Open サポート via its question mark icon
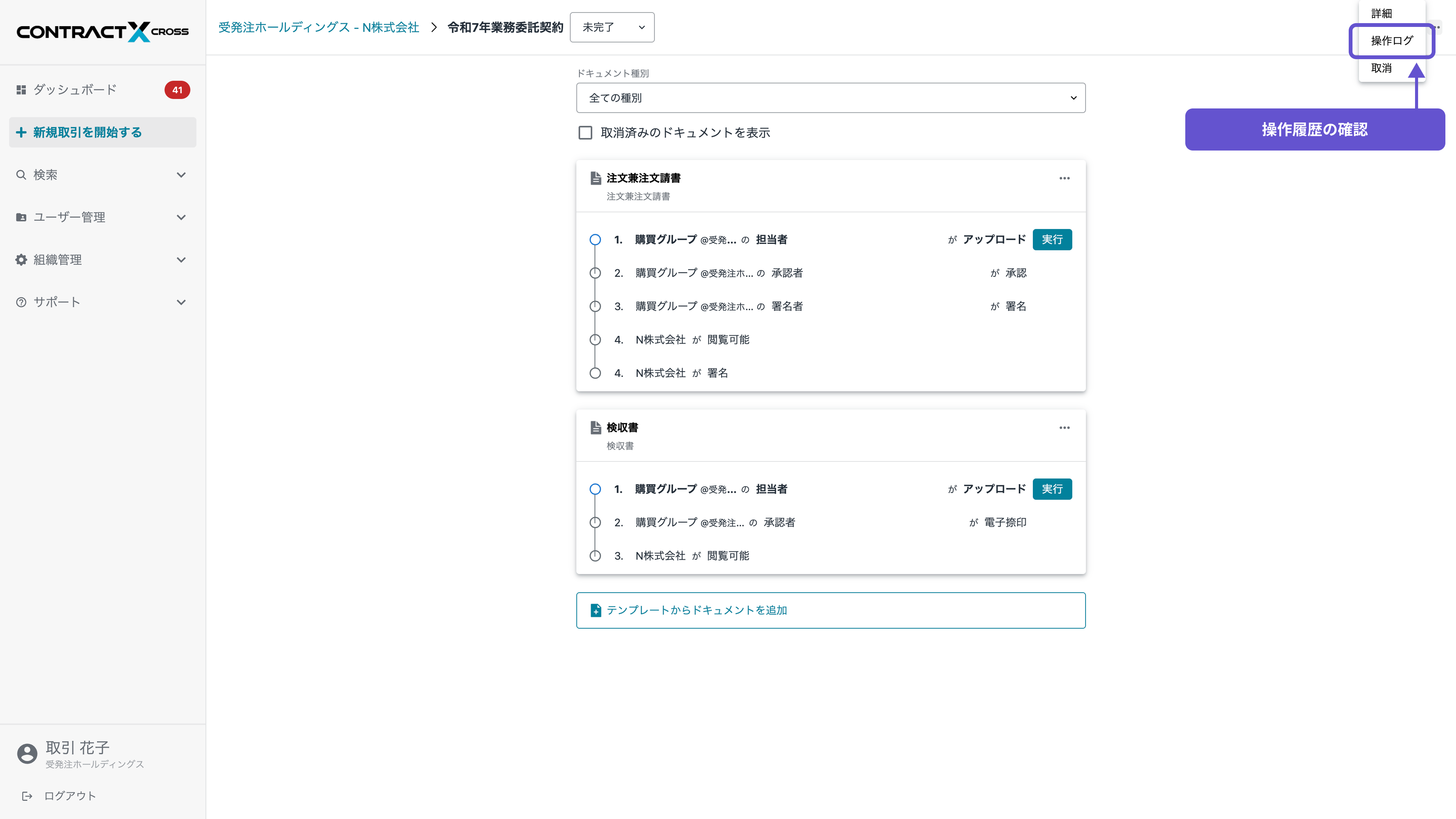 tap(21, 302)
